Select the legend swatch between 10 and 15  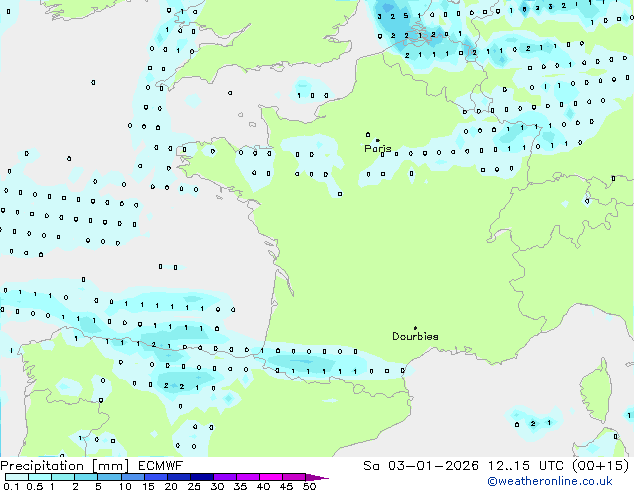(x=133, y=477)
